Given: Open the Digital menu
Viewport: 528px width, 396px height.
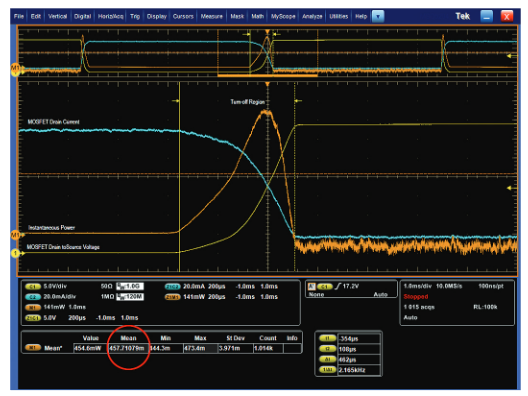Looking at the screenshot, I should click(x=82, y=16).
